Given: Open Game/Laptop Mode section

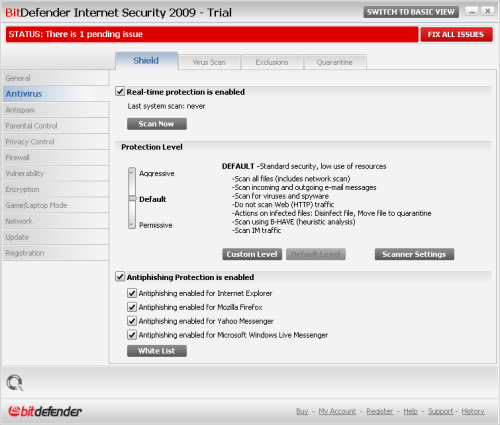Looking at the screenshot, I should (x=55, y=205).
